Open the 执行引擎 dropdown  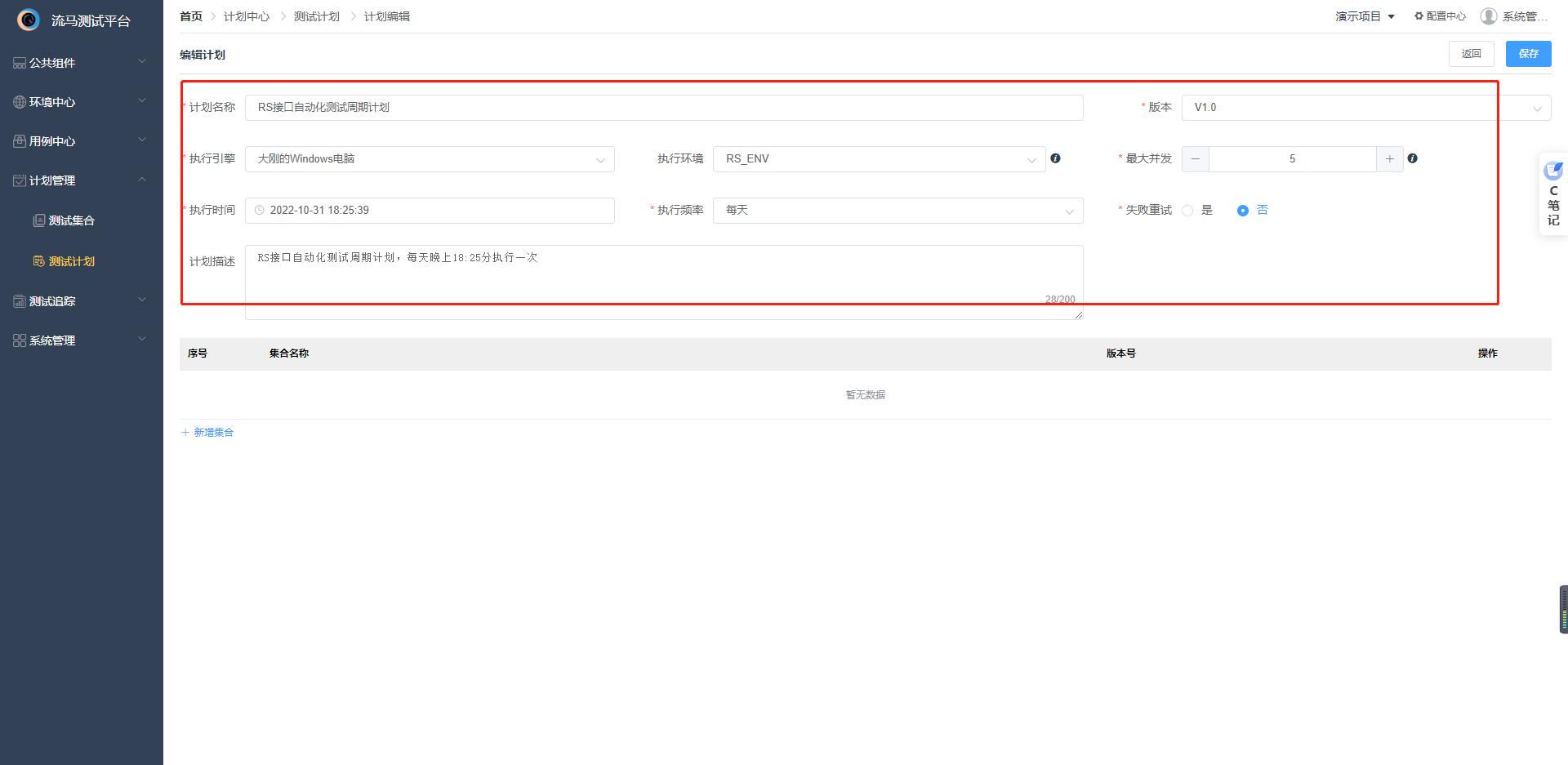429,159
